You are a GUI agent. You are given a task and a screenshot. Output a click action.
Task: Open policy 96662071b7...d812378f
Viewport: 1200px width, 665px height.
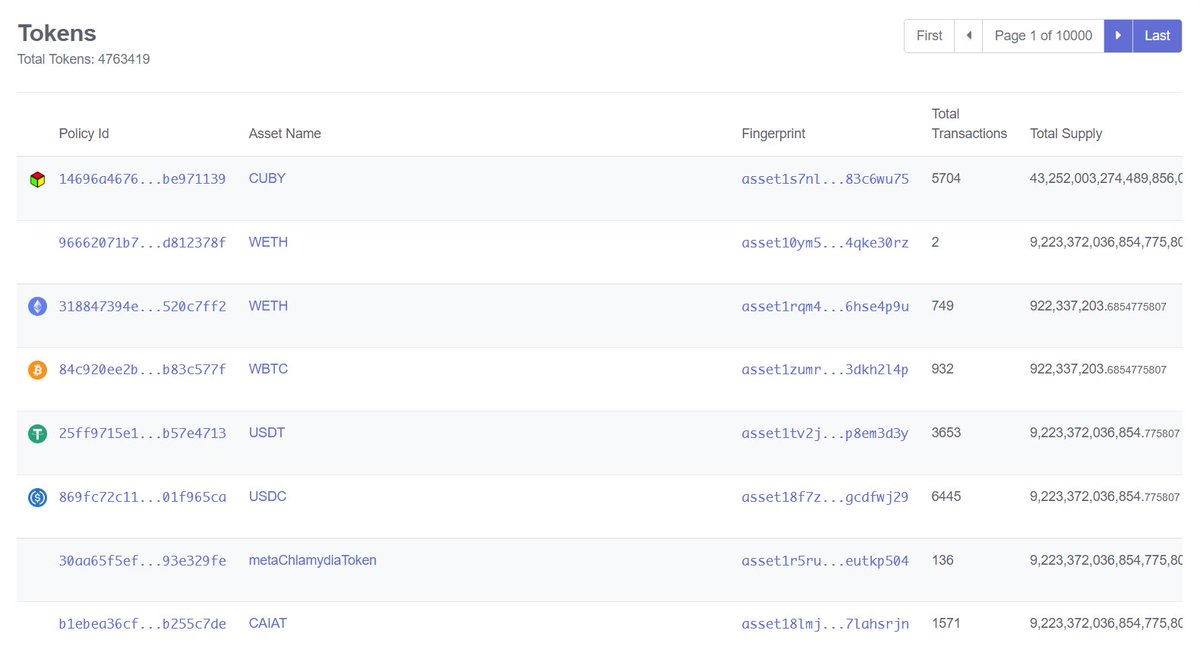tap(142, 242)
